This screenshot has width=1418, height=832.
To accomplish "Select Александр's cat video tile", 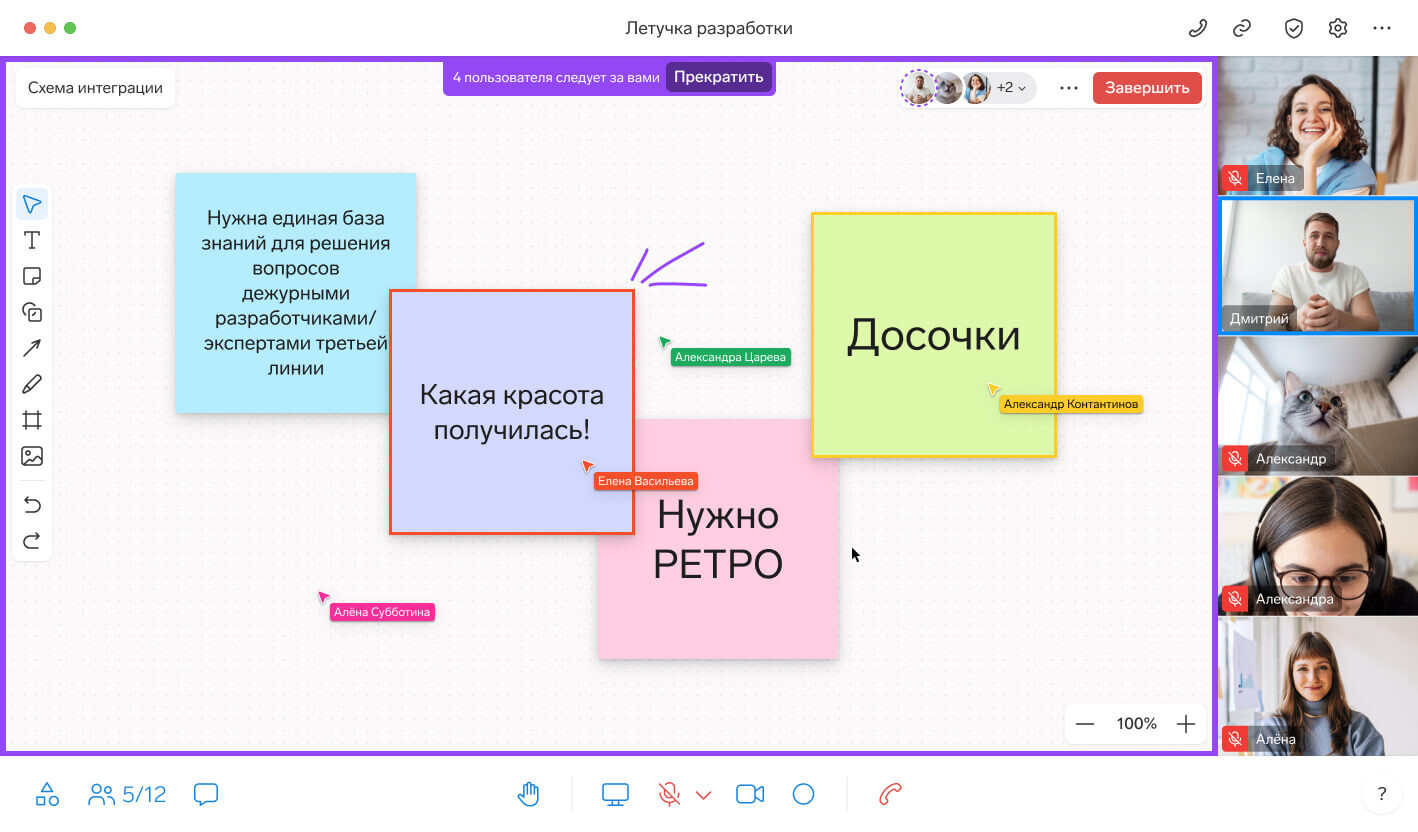I will [x=1318, y=405].
